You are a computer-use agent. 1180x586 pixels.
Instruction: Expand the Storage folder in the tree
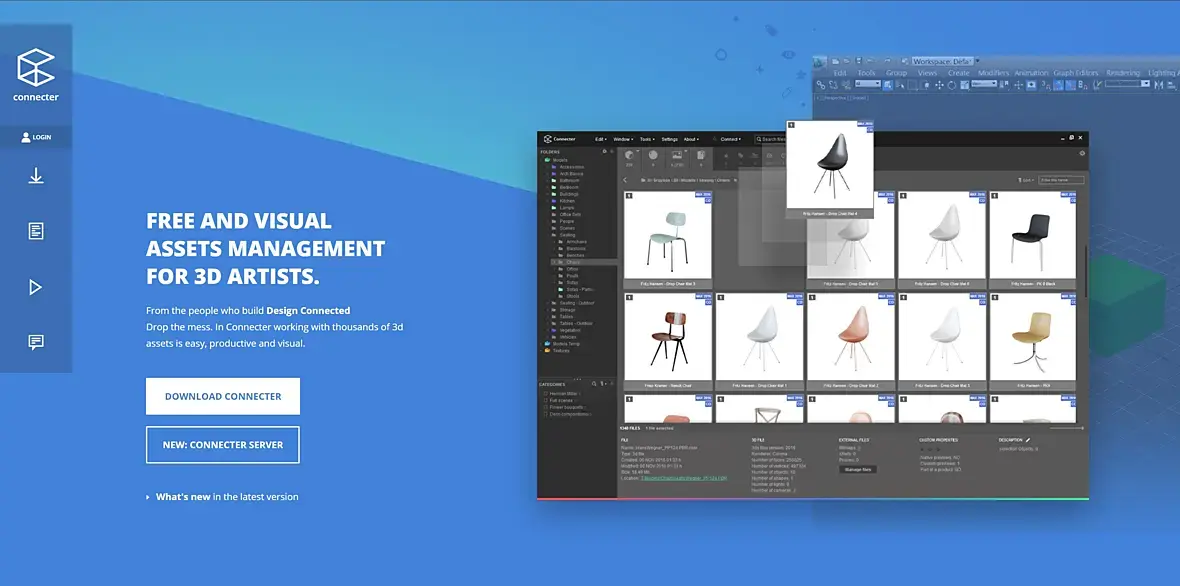[x=547, y=310]
